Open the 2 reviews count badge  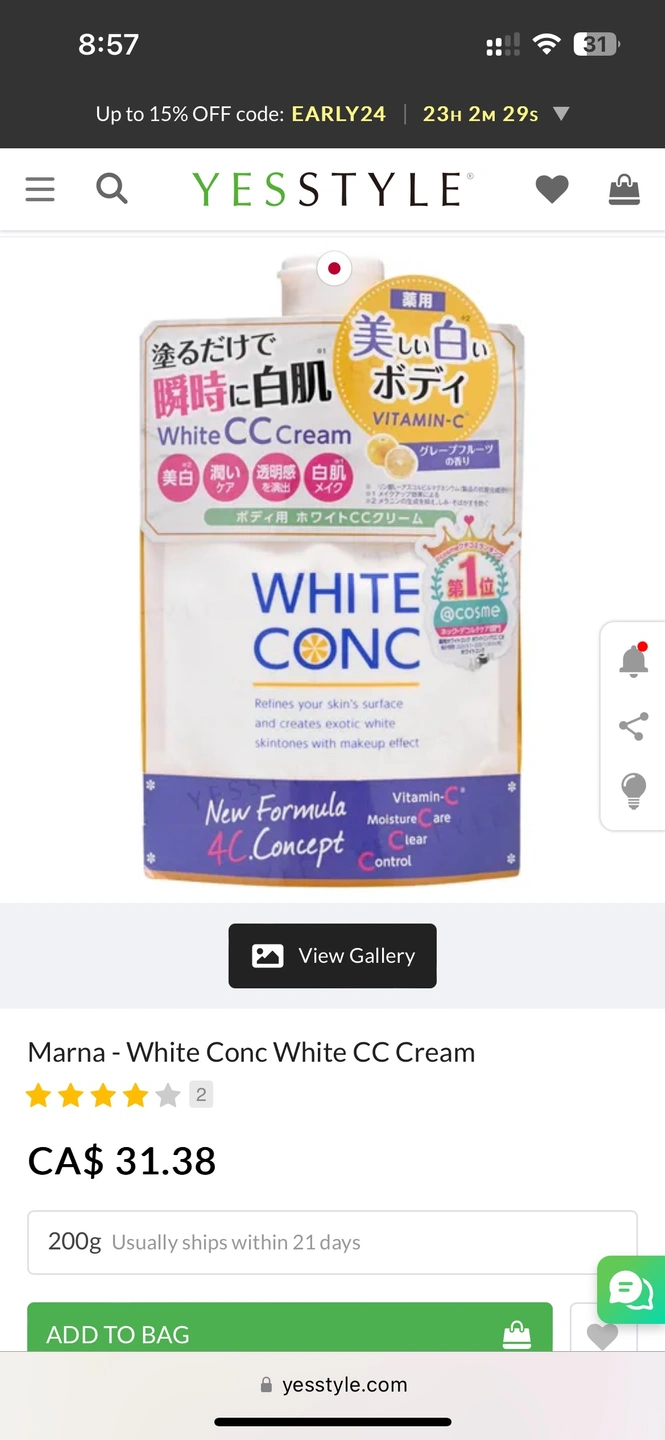pos(201,1095)
